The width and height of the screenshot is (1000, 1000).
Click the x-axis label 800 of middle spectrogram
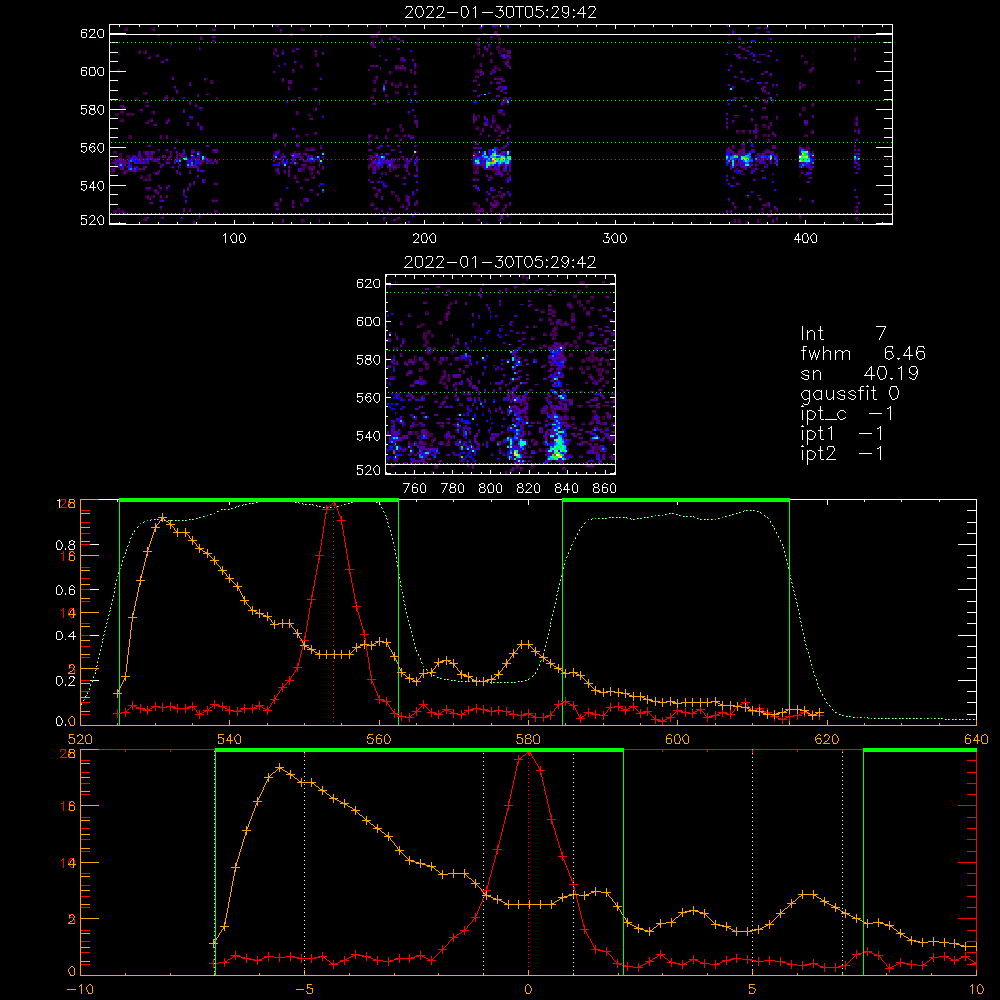coord(490,489)
